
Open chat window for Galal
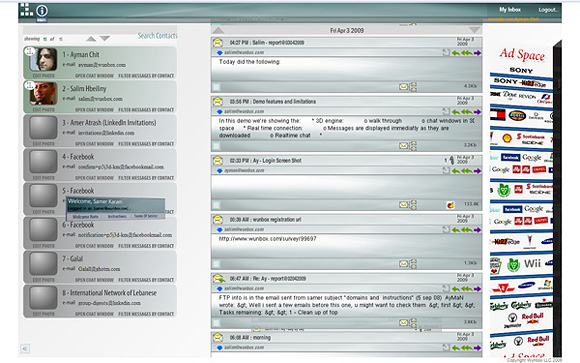tap(94, 280)
